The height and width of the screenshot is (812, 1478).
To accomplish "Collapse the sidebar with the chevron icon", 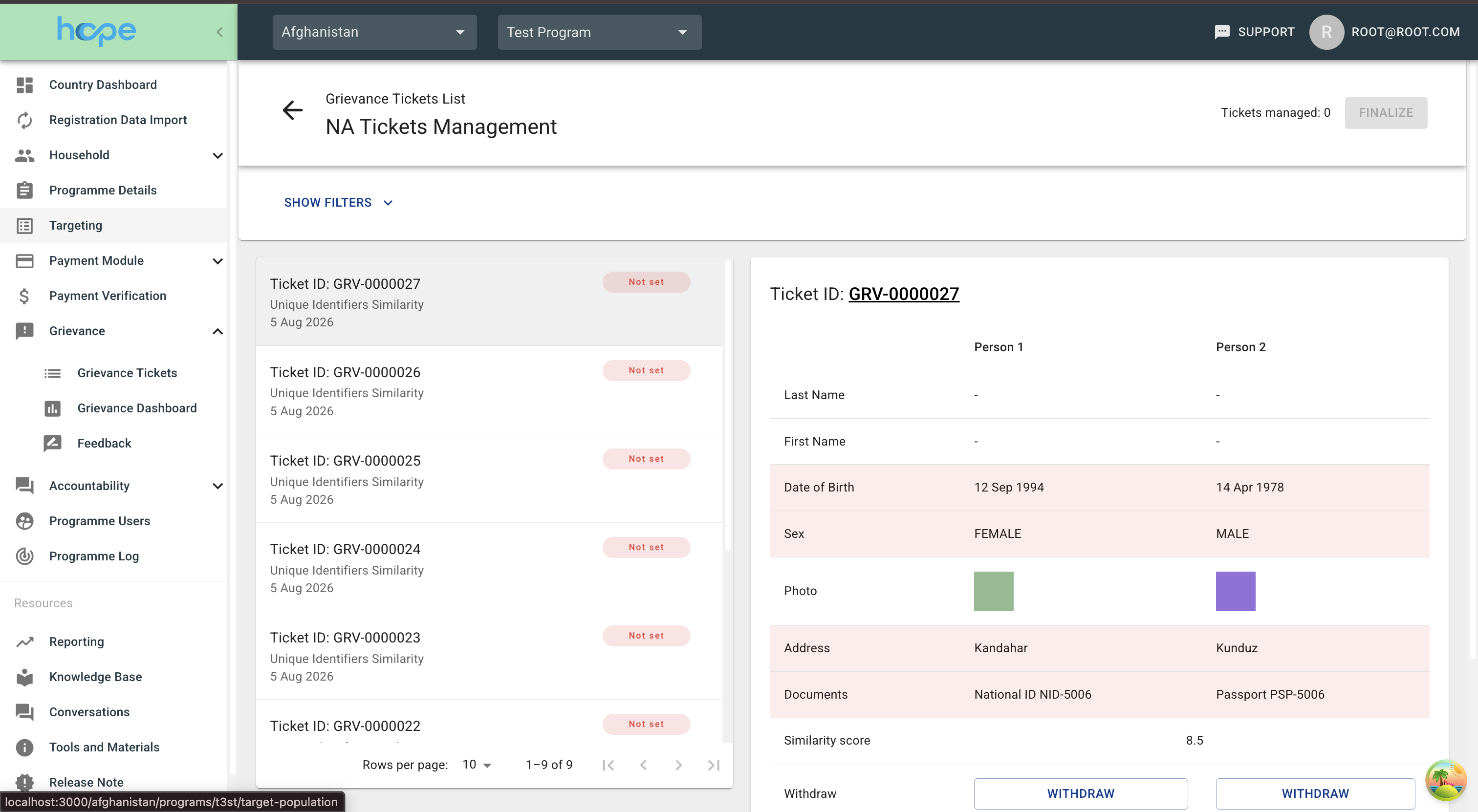I will 219,32.
